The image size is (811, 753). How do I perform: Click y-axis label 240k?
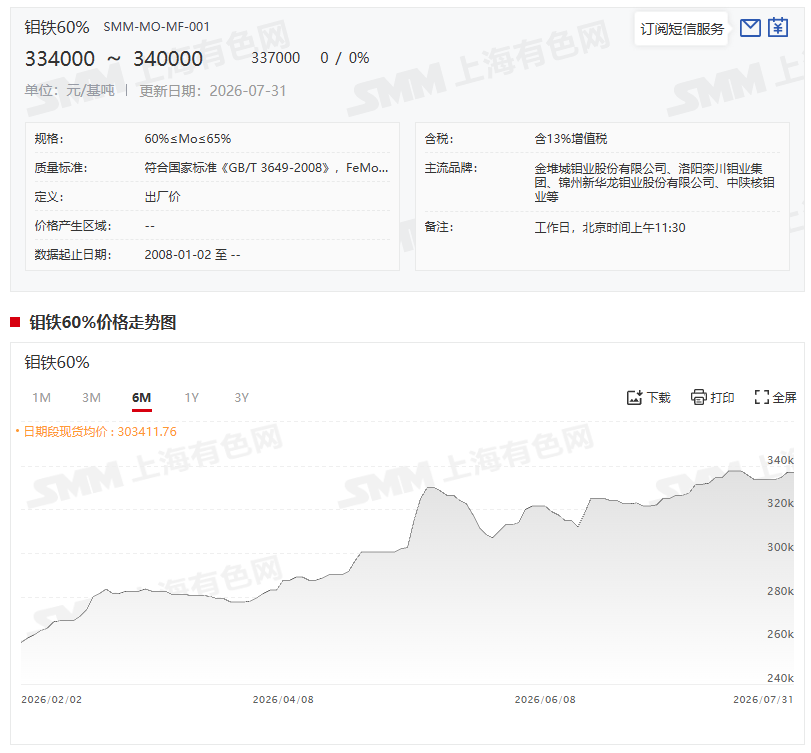(780, 677)
